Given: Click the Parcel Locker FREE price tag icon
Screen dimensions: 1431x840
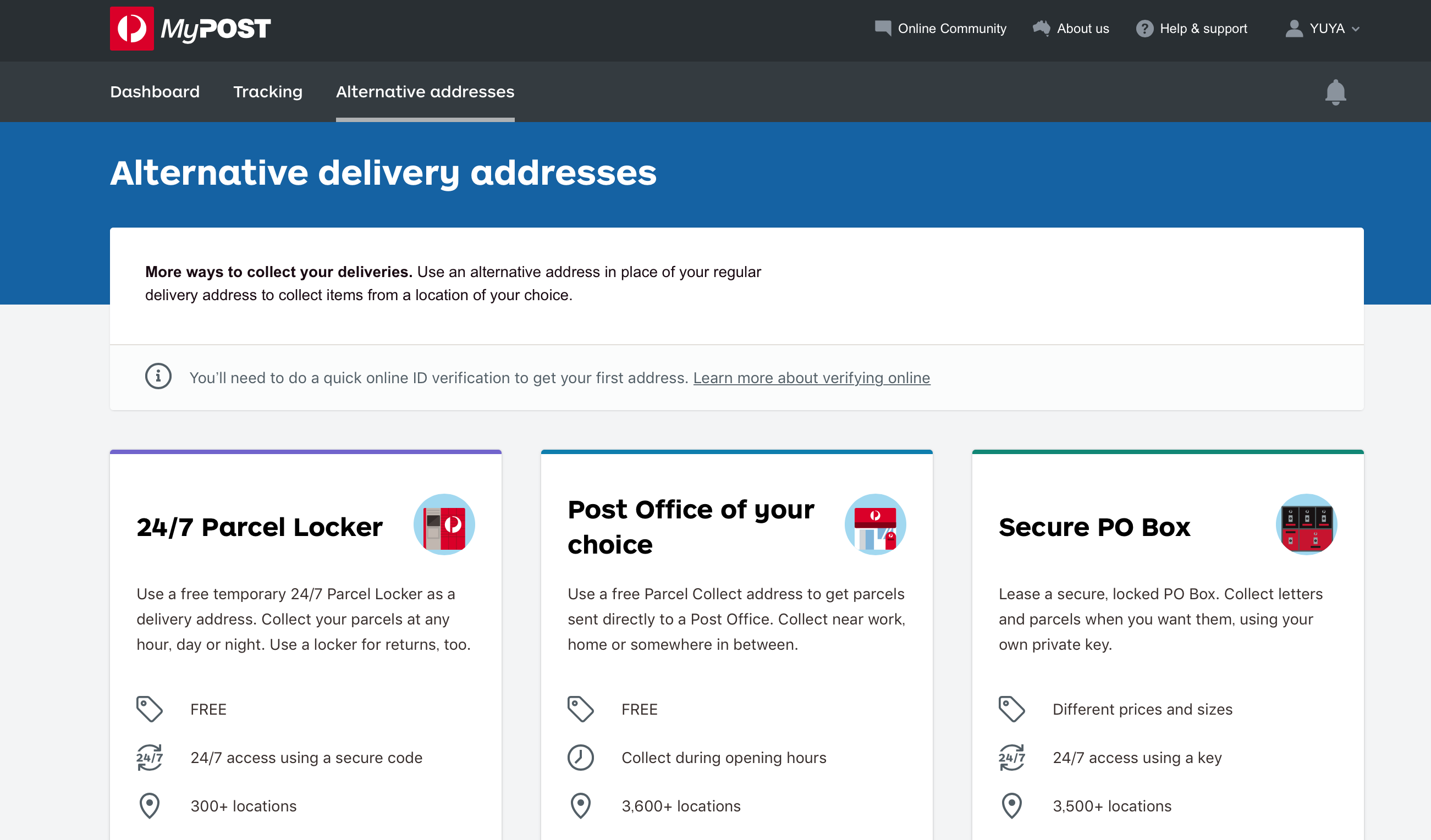Looking at the screenshot, I should click(150, 709).
